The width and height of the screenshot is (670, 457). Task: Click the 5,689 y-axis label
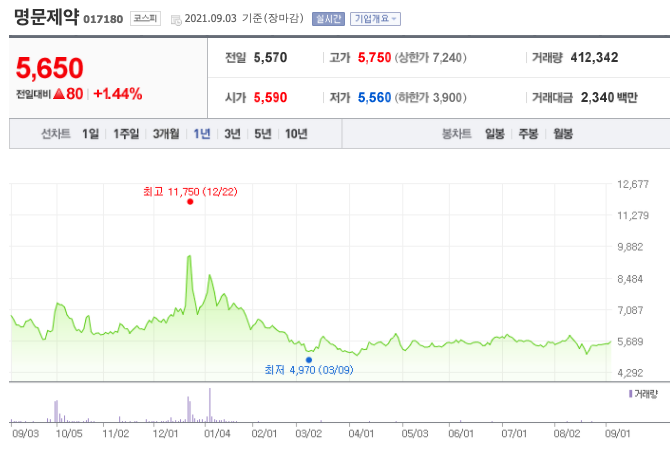pyautogui.click(x=630, y=342)
